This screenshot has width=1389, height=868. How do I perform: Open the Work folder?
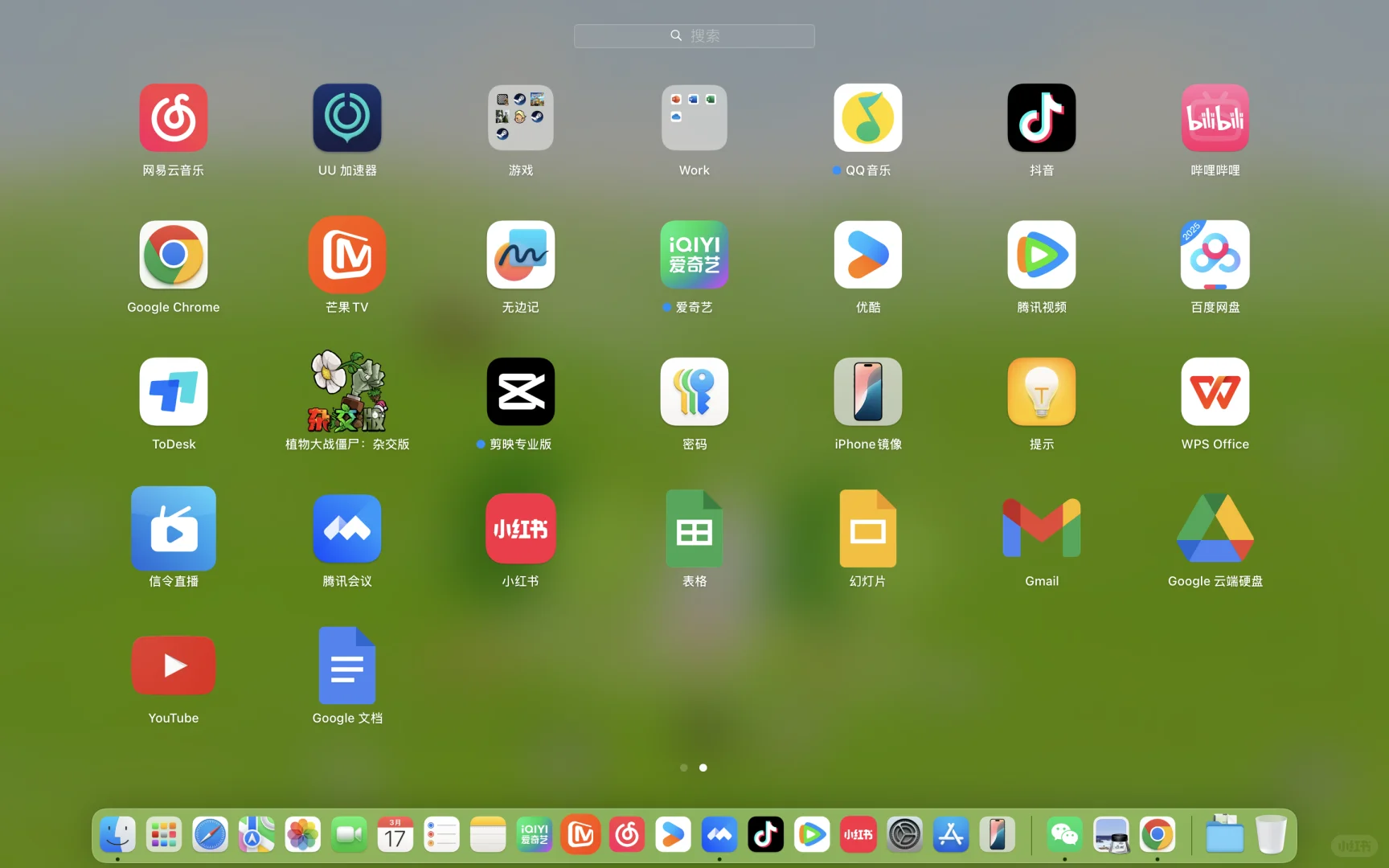[694, 118]
